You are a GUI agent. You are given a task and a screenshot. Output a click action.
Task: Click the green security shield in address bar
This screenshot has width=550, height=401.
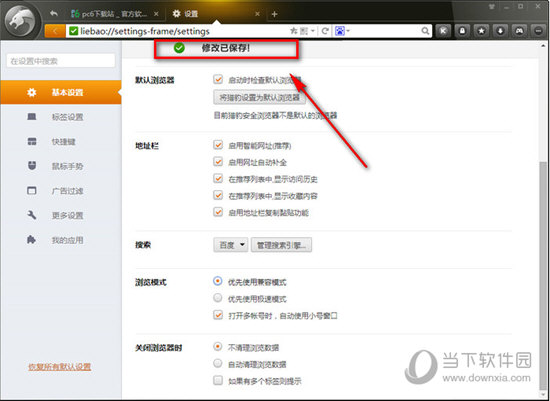coord(73,31)
